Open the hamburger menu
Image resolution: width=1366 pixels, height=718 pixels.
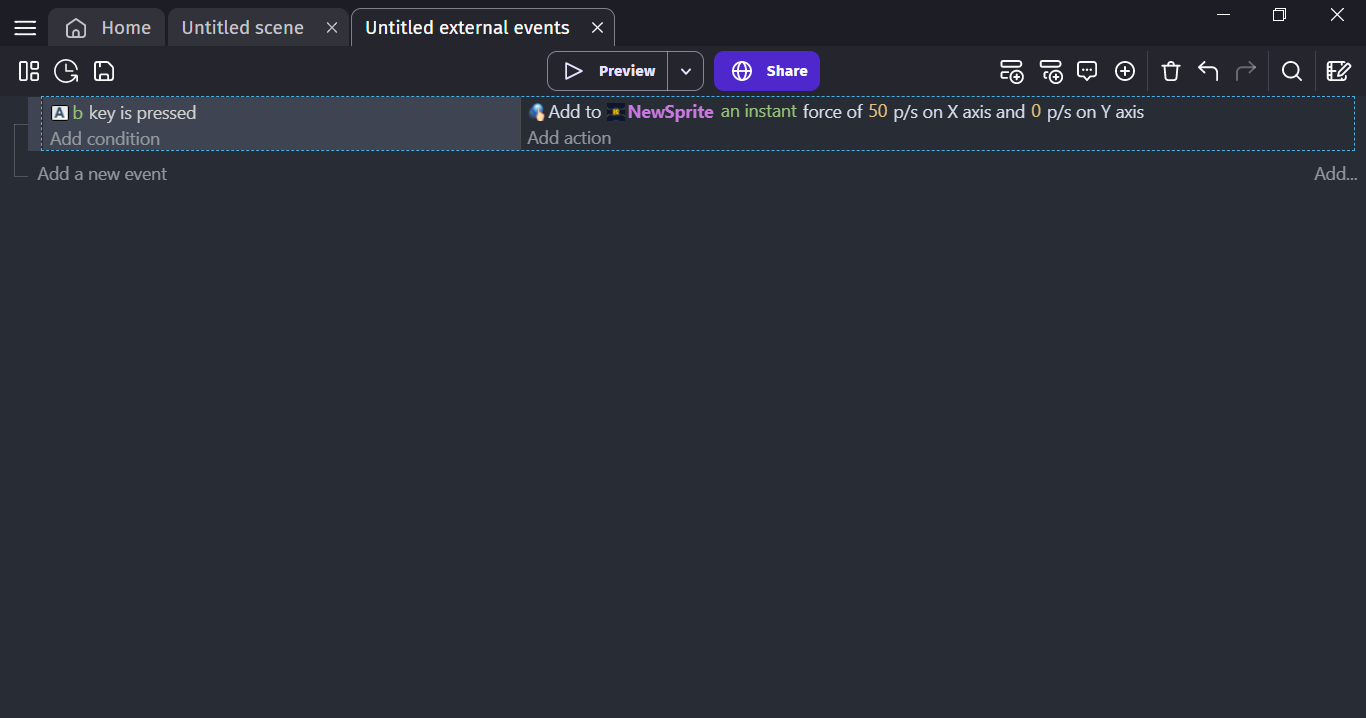pyautogui.click(x=24, y=27)
